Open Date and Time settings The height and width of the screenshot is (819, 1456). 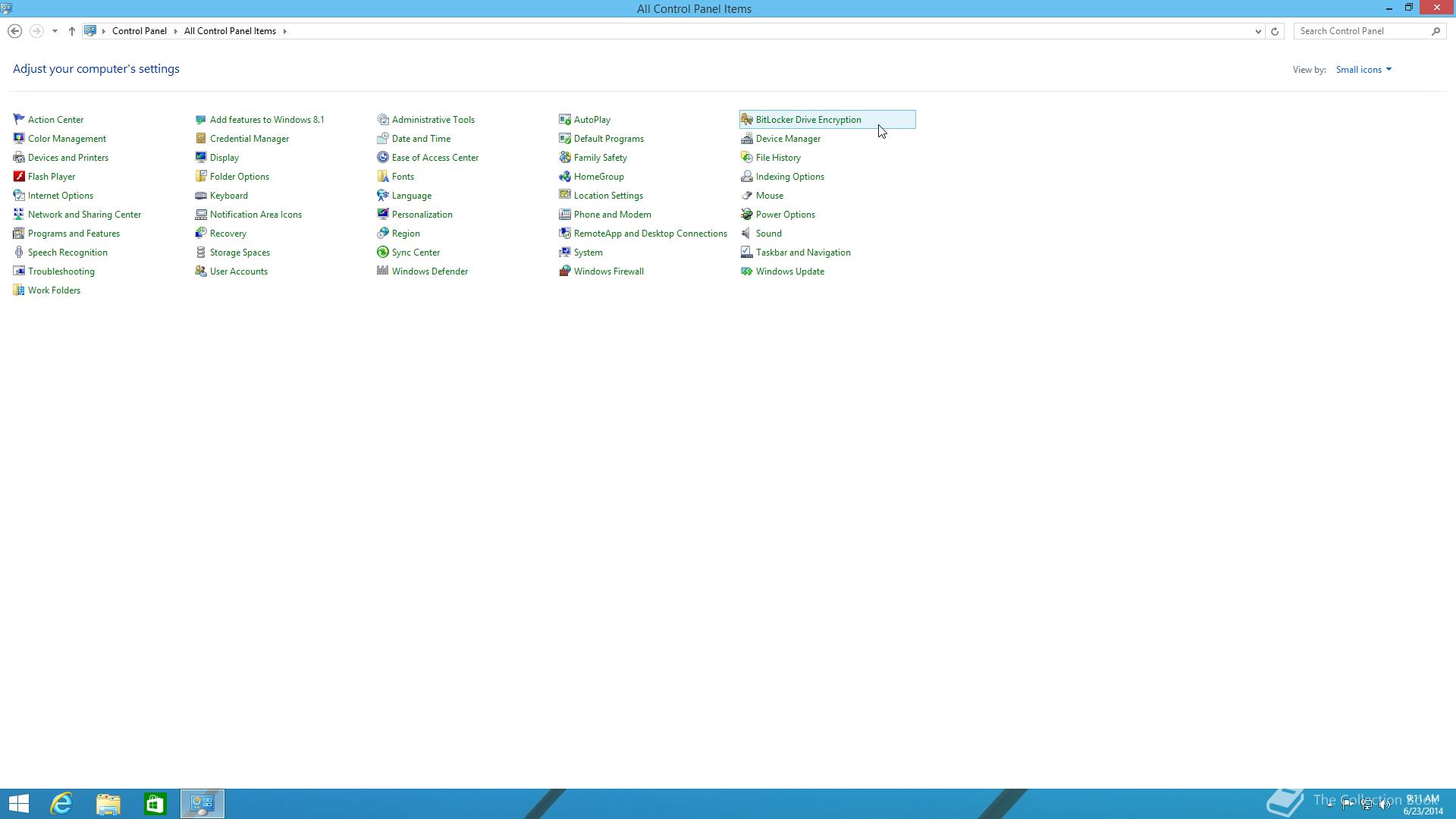[x=421, y=138]
